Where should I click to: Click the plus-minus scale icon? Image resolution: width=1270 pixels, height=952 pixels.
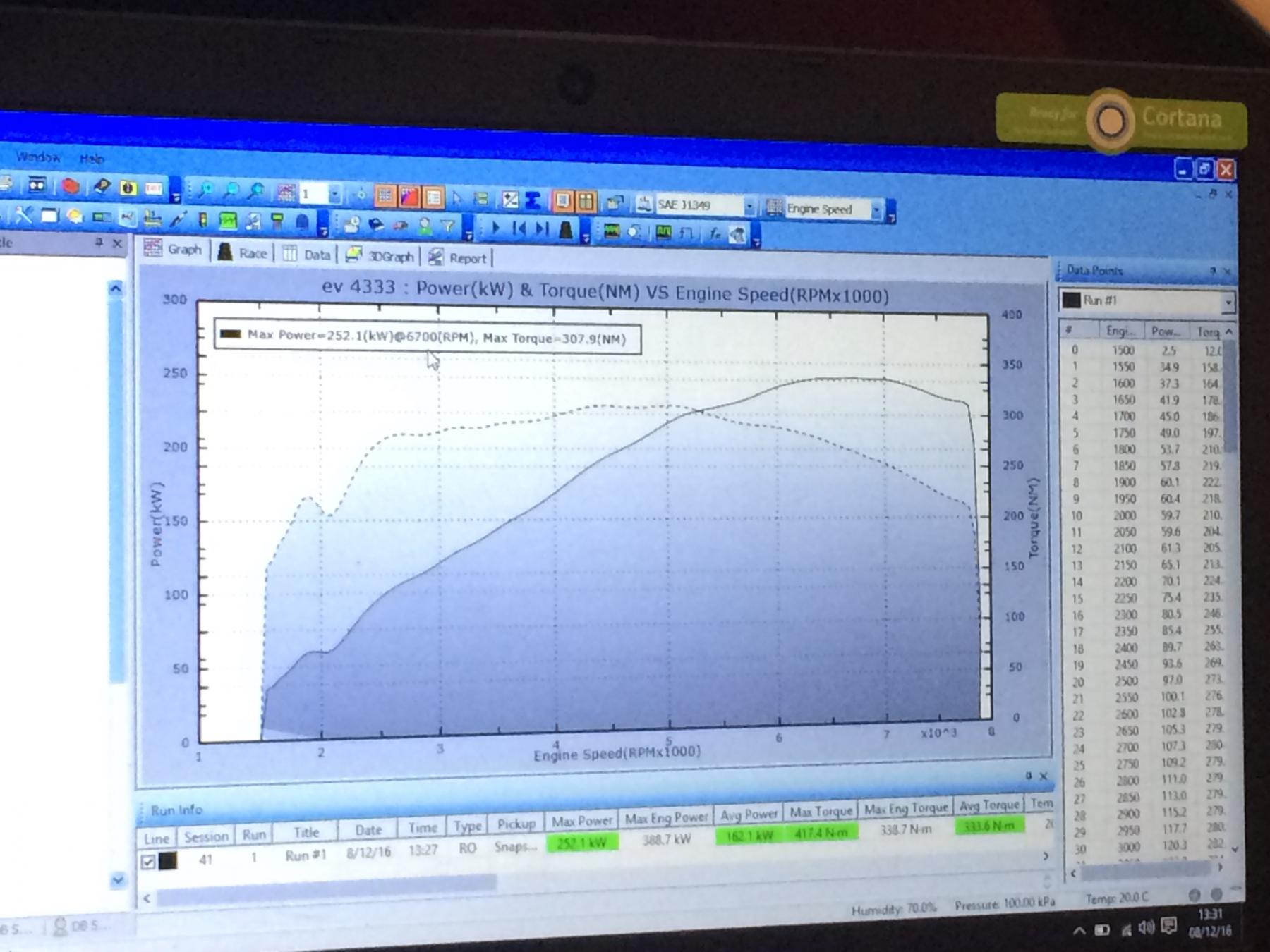[x=510, y=200]
